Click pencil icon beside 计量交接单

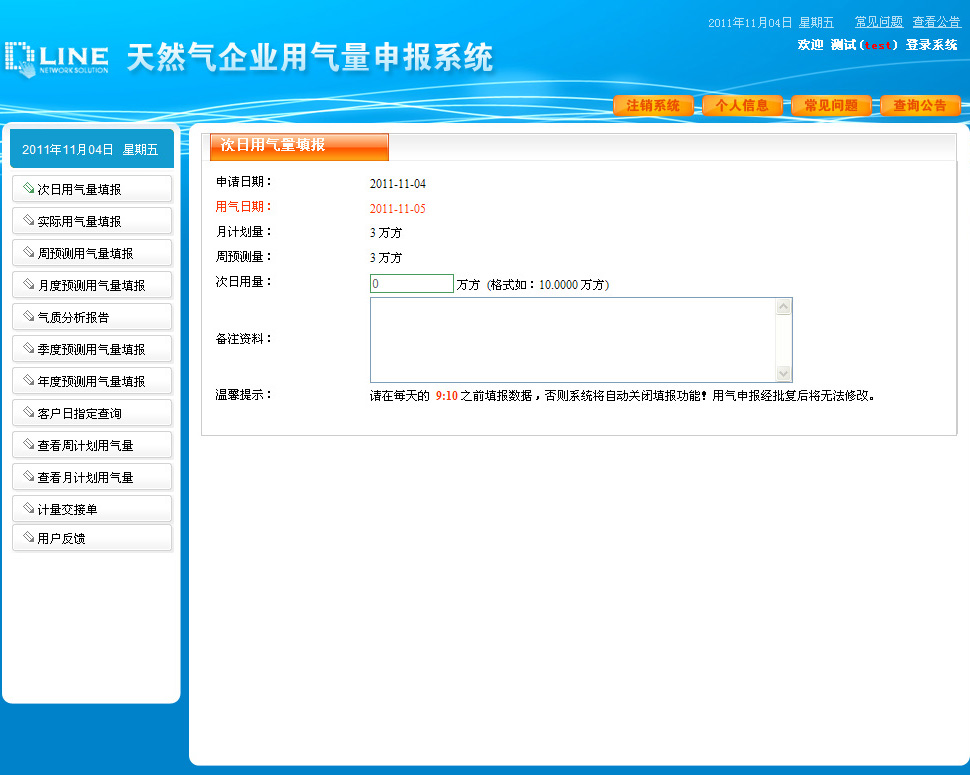[x=28, y=509]
